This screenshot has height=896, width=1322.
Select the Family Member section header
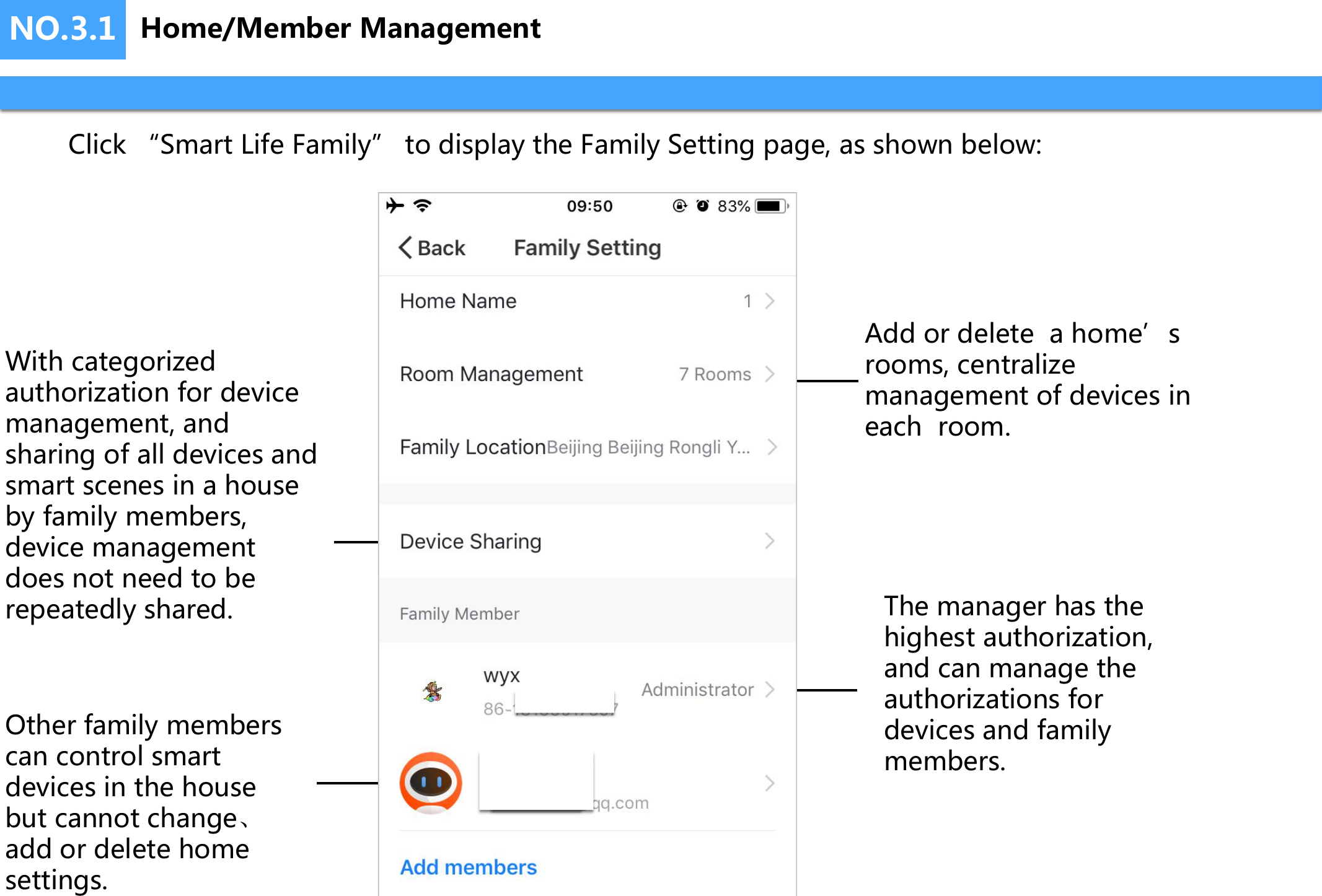point(459,613)
